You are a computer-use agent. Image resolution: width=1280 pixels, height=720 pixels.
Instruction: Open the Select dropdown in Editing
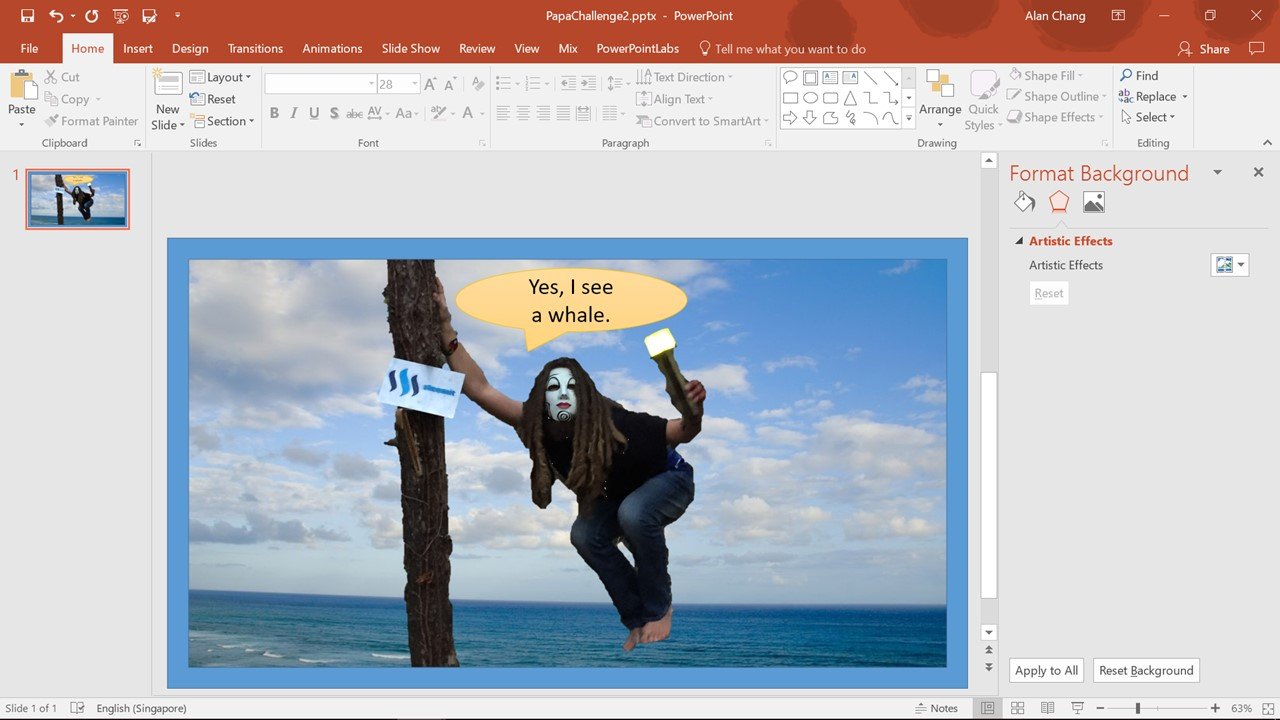tap(1148, 117)
